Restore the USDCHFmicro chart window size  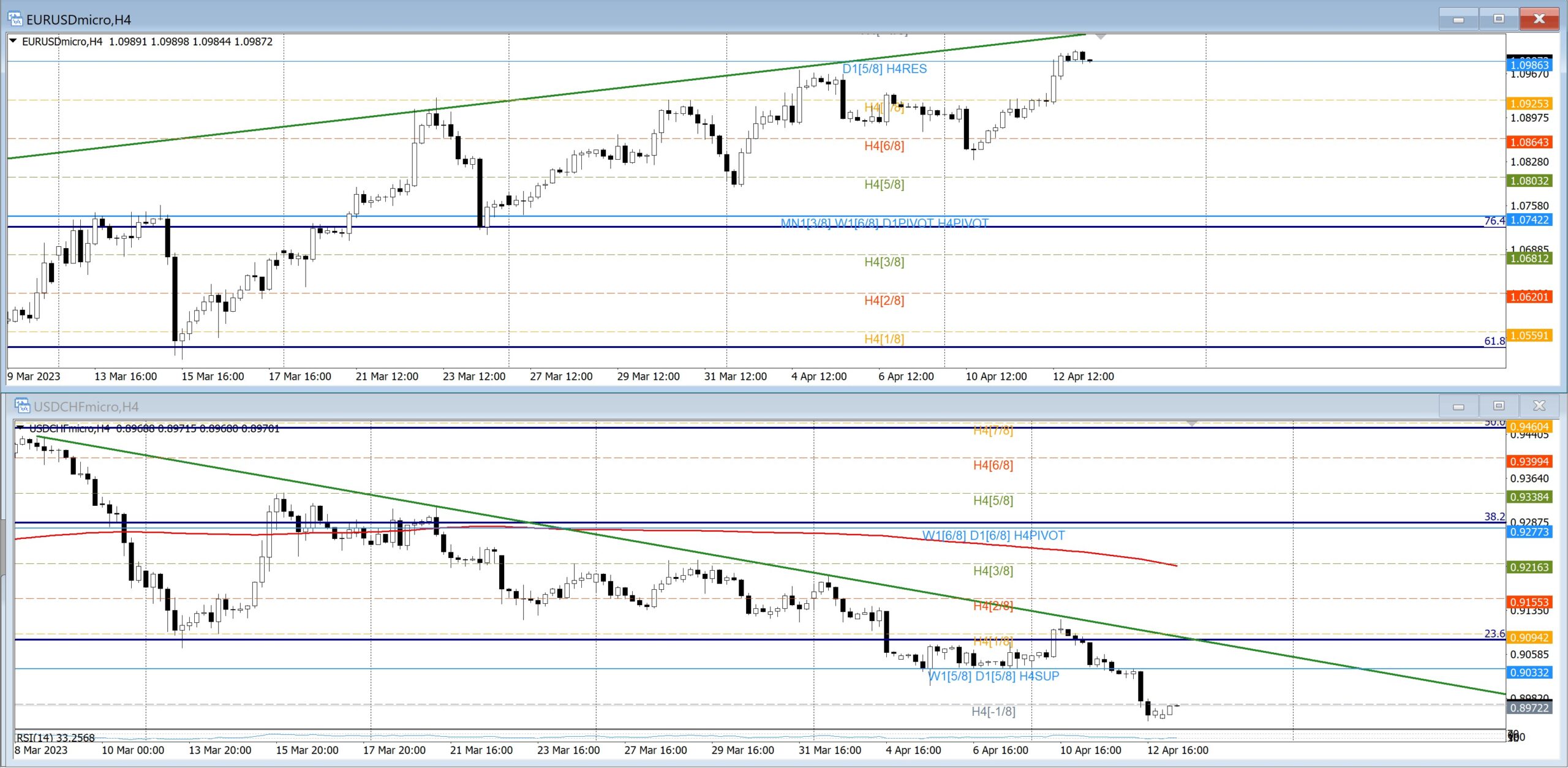tap(1499, 405)
